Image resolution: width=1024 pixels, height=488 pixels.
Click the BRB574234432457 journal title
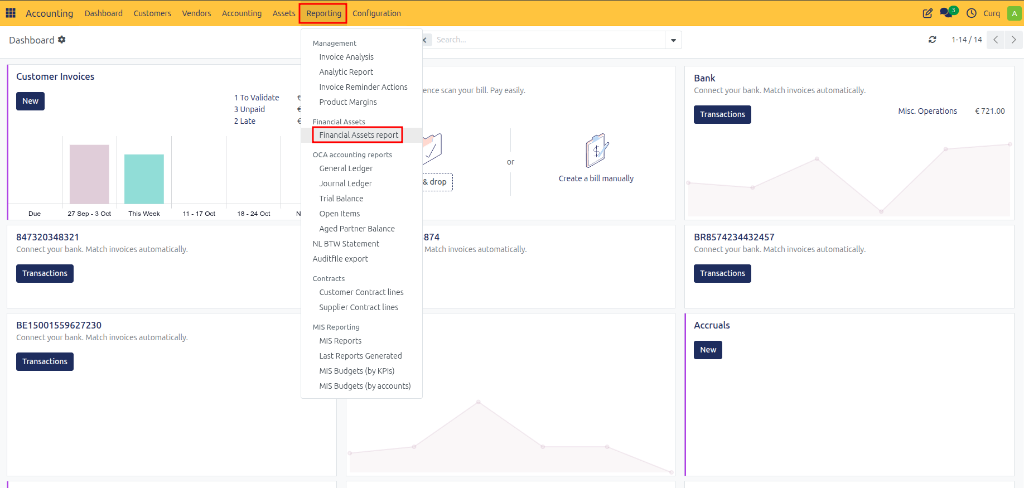(734, 237)
